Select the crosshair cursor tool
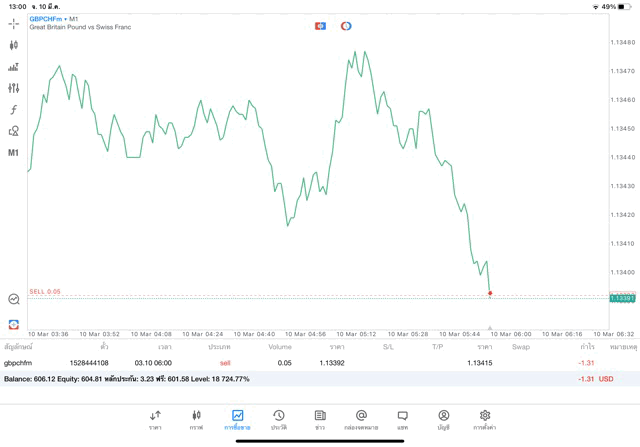Image resolution: width=640 pixels, height=447 pixels. click(14, 23)
